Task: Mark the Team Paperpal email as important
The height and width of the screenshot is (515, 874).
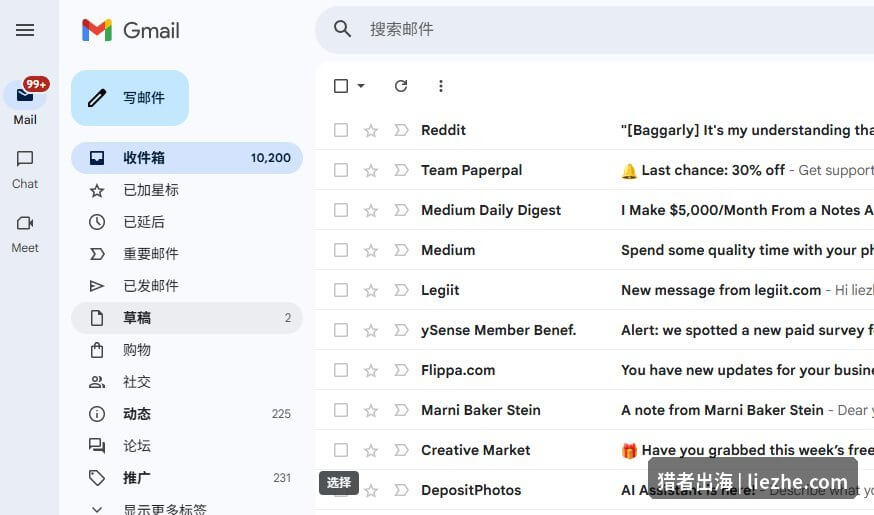Action: (401, 170)
